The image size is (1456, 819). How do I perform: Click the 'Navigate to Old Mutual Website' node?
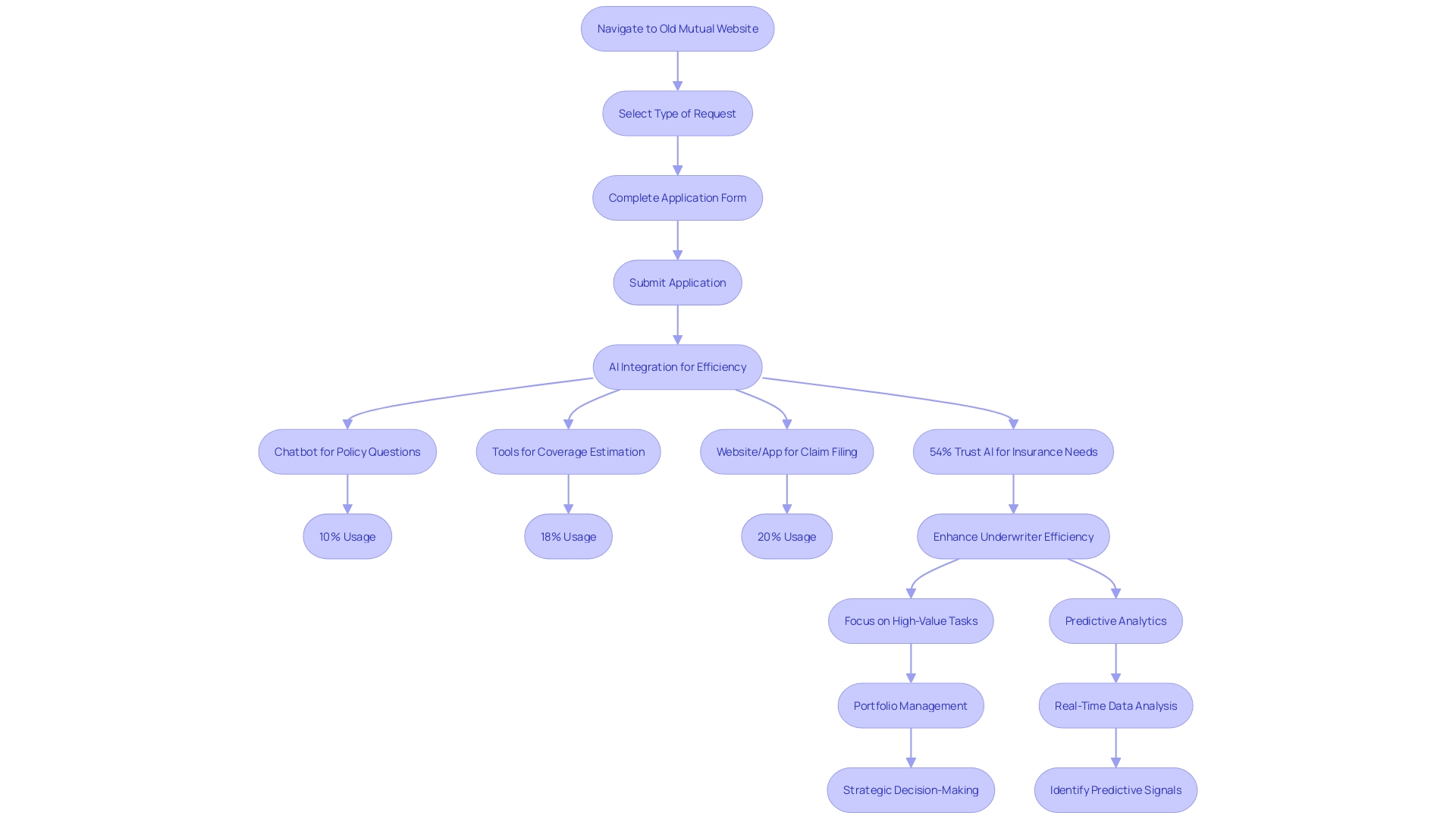click(x=677, y=28)
